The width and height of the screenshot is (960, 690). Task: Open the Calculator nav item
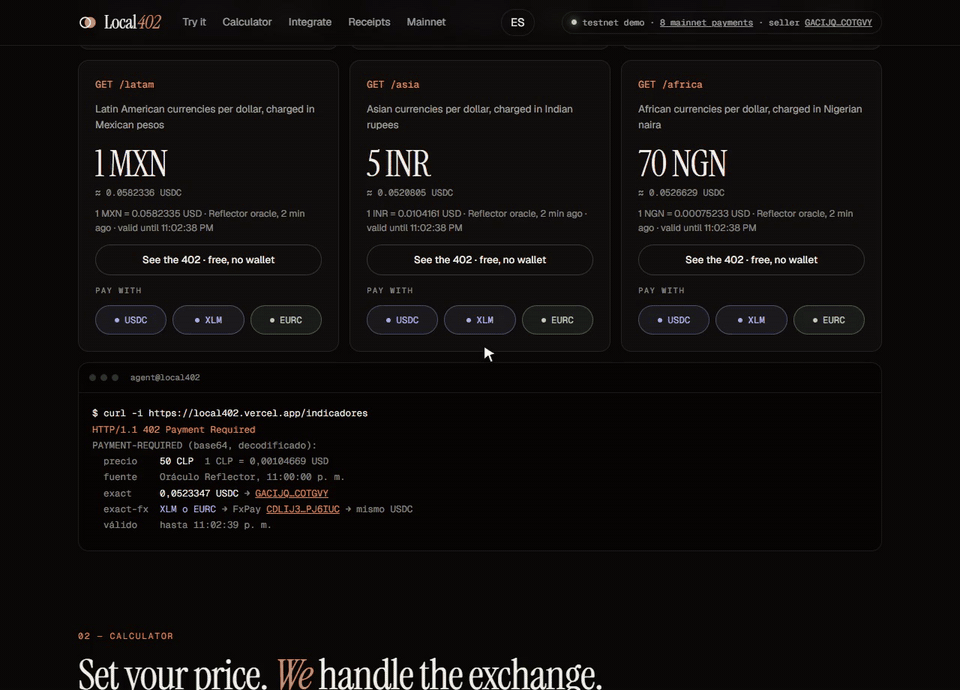[x=247, y=22]
